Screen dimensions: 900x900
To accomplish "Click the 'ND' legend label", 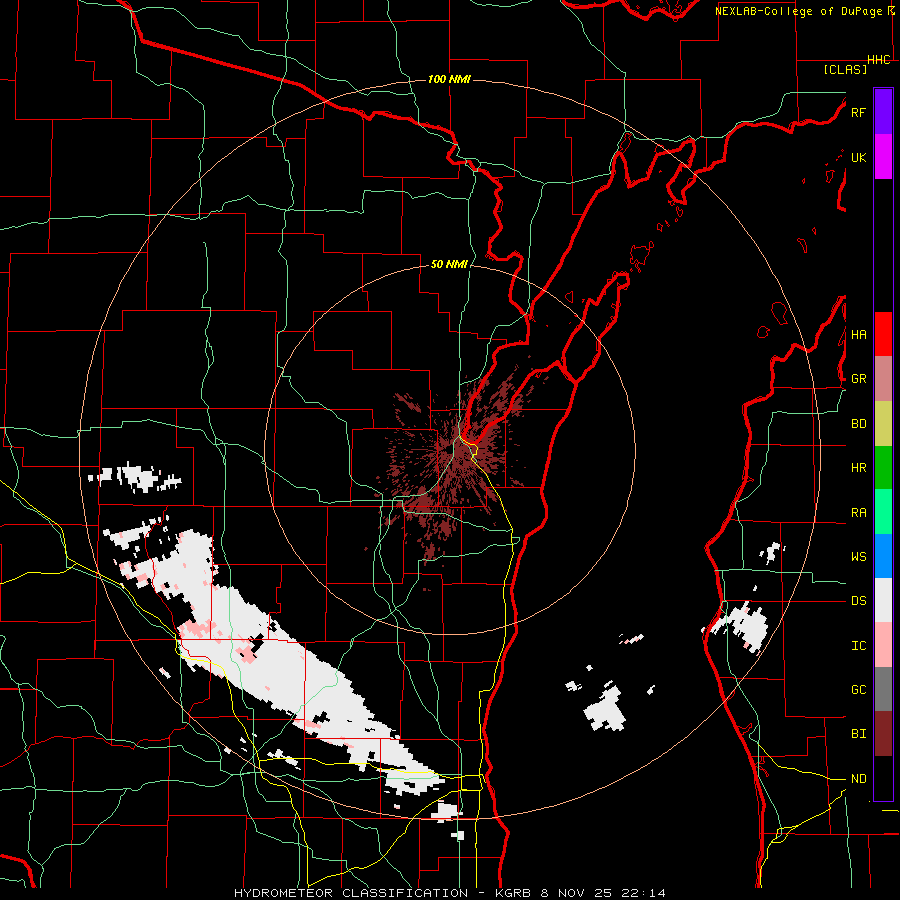I will [858, 779].
